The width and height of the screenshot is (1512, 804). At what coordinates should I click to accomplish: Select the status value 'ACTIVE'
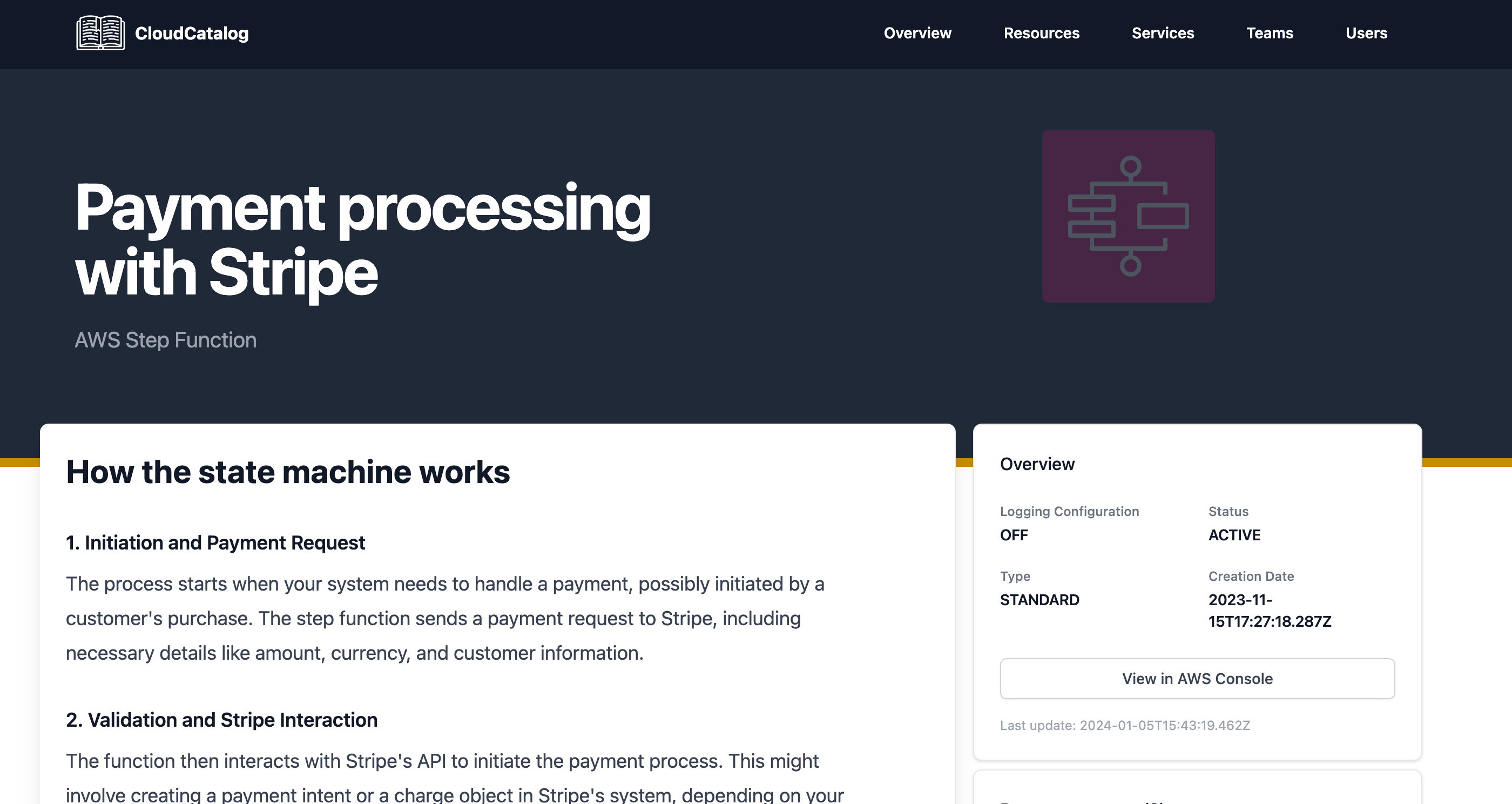(x=1234, y=535)
